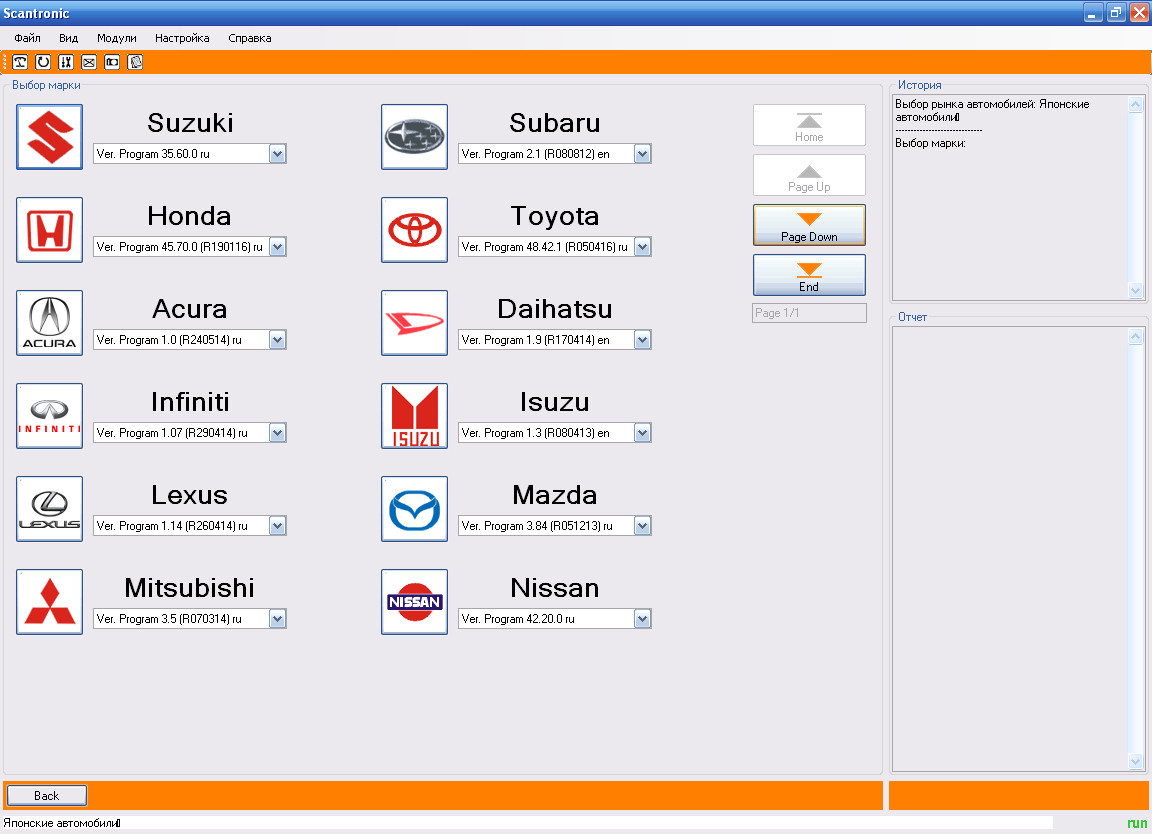Click the Lexus brand name
The image size is (1152, 834).
pyautogui.click(x=190, y=495)
